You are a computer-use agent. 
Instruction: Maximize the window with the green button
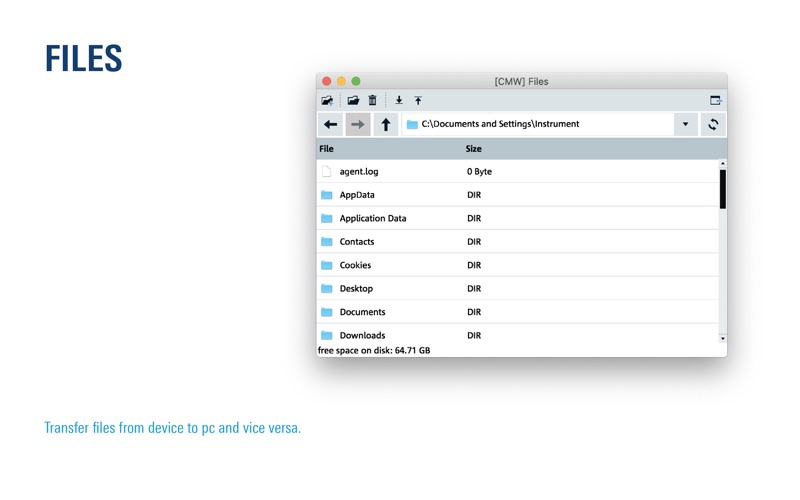[356, 81]
